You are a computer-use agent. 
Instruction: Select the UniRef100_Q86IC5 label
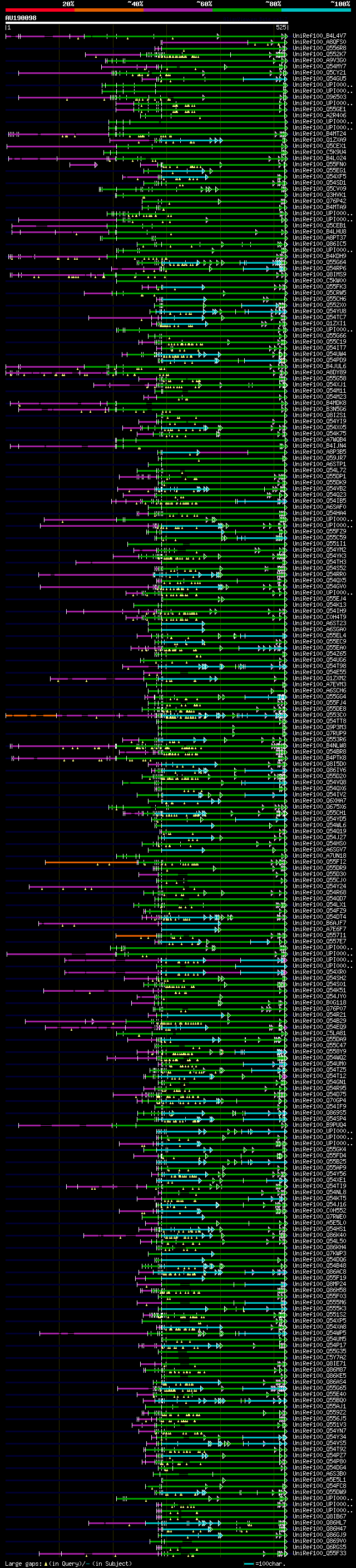(x=319, y=244)
